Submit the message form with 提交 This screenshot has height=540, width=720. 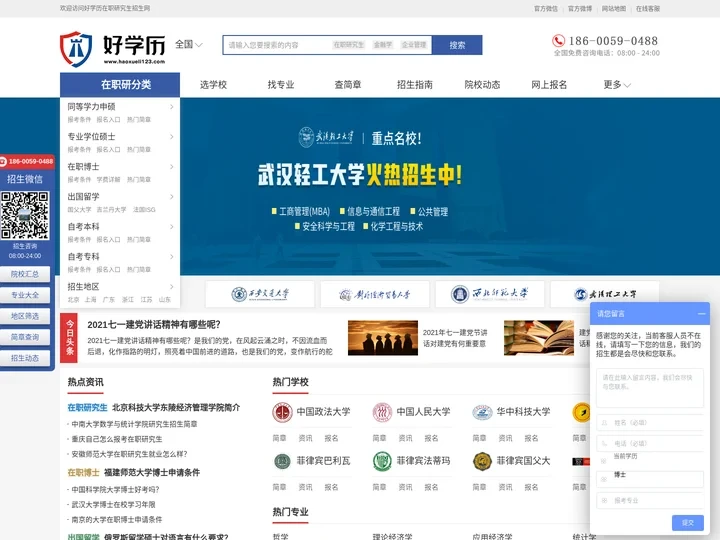tap(687, 523)
